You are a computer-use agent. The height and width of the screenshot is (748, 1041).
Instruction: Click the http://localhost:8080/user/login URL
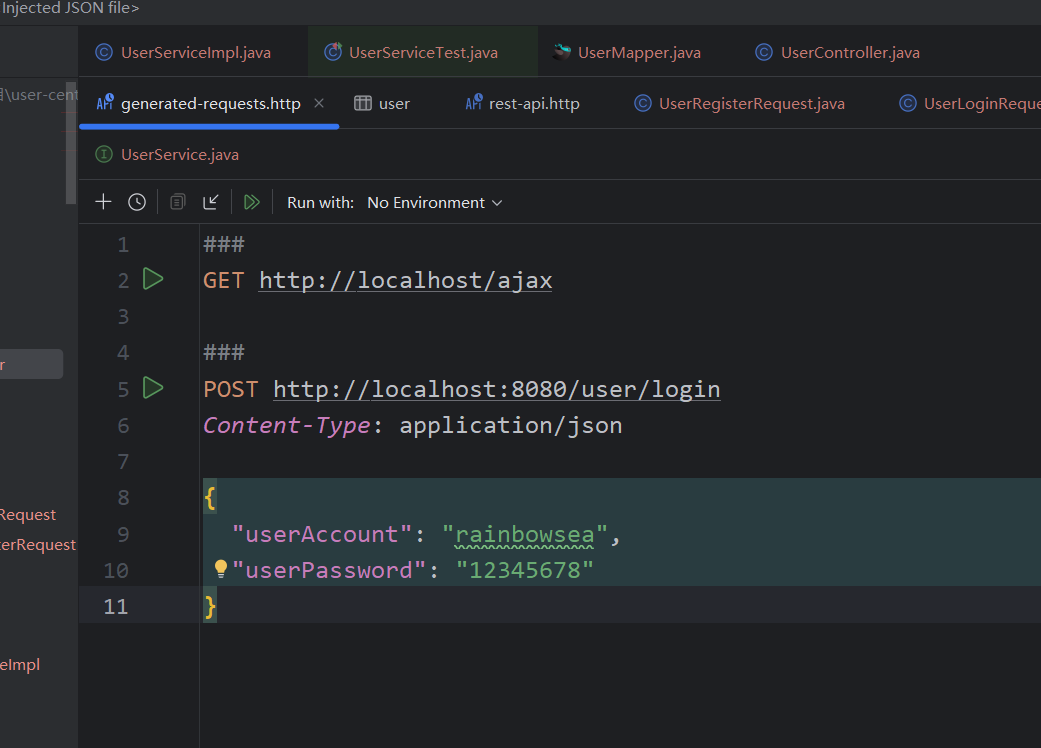tap(496, 389)
